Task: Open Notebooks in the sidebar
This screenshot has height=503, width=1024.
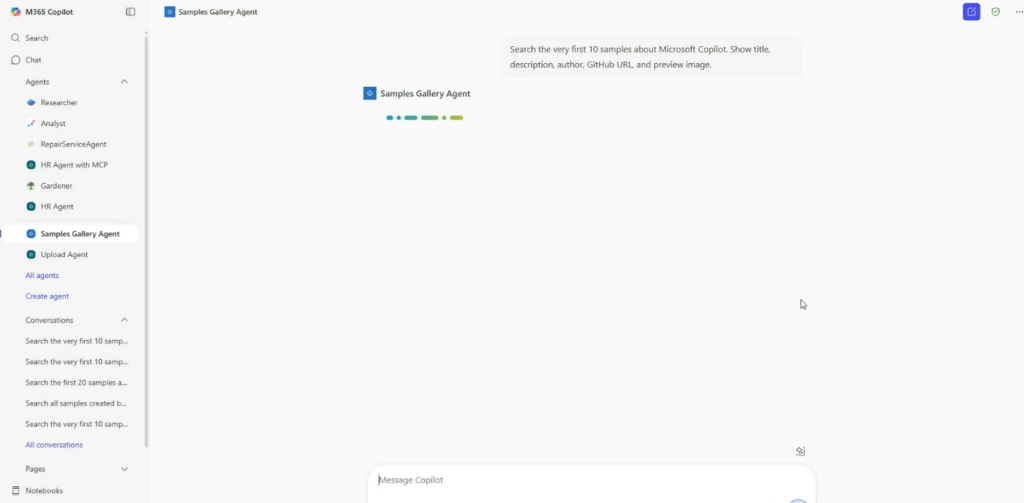Action: [44, 491]
